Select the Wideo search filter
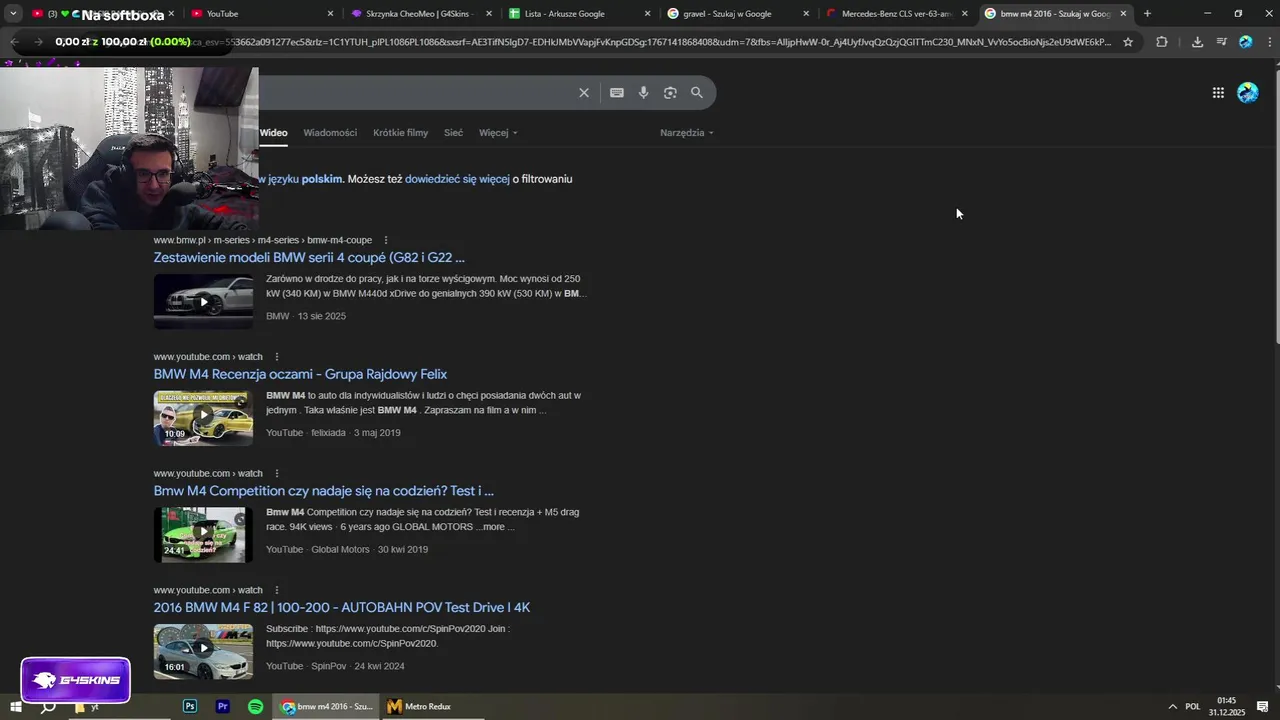 (273, 133)
